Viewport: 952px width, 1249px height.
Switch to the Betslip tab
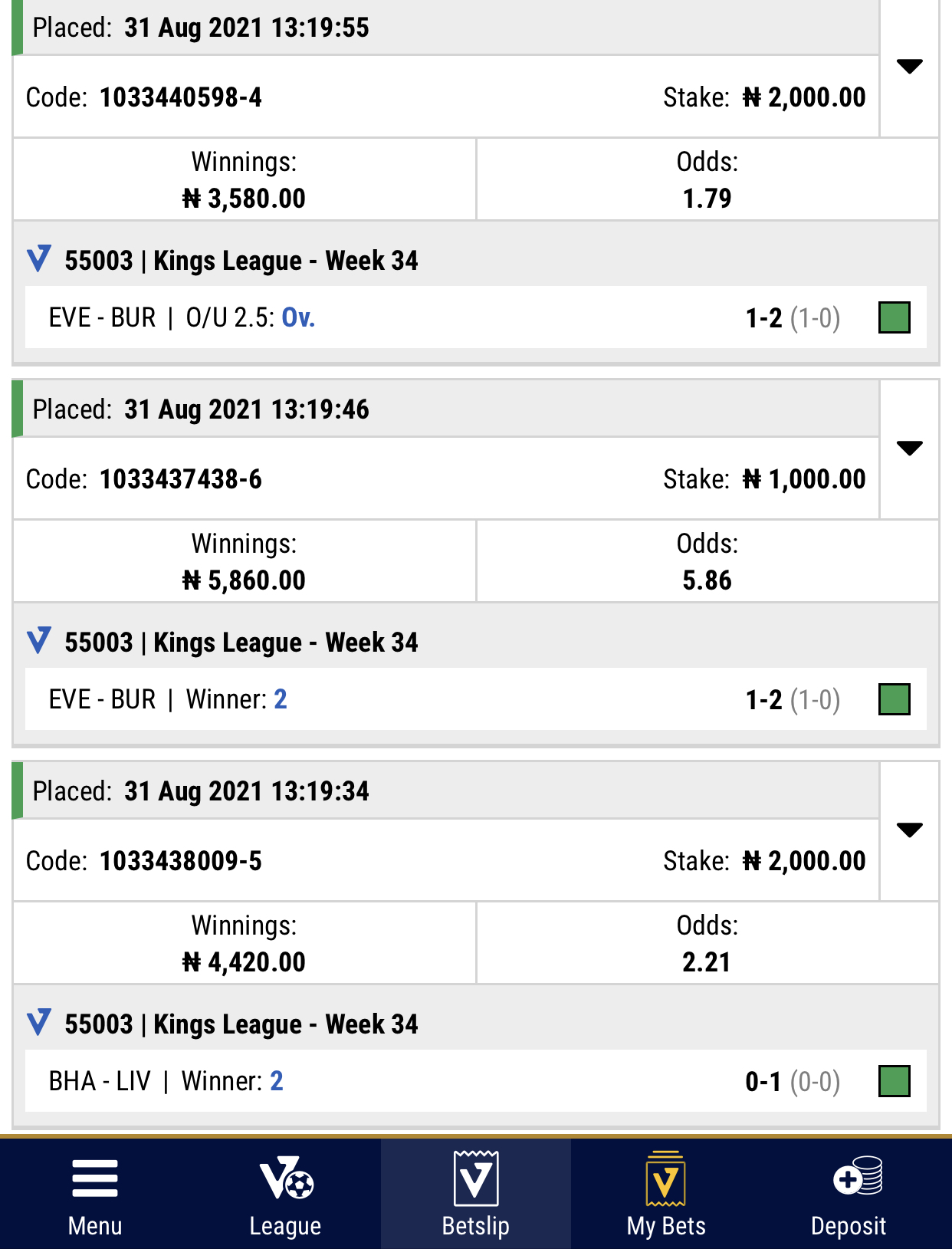pos(476,1196)
